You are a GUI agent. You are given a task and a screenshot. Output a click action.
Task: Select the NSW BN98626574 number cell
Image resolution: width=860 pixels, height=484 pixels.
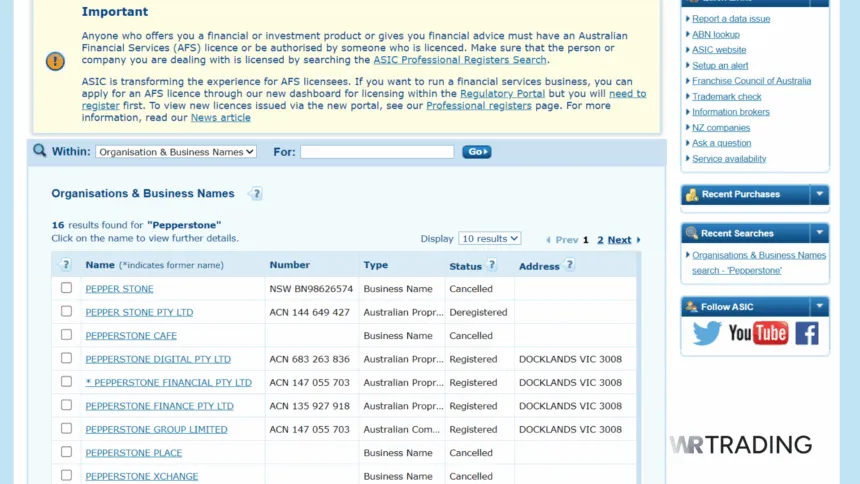(x=311, y=289)
